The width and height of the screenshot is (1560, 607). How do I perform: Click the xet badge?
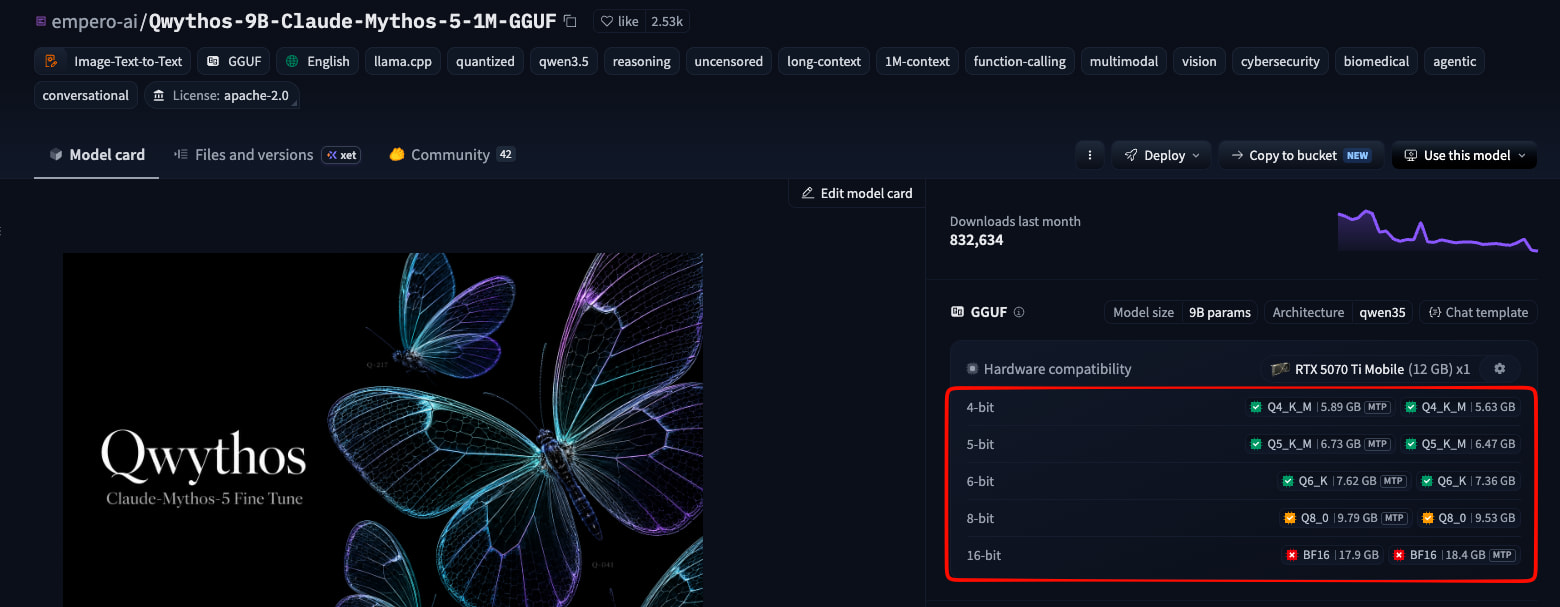341,155
